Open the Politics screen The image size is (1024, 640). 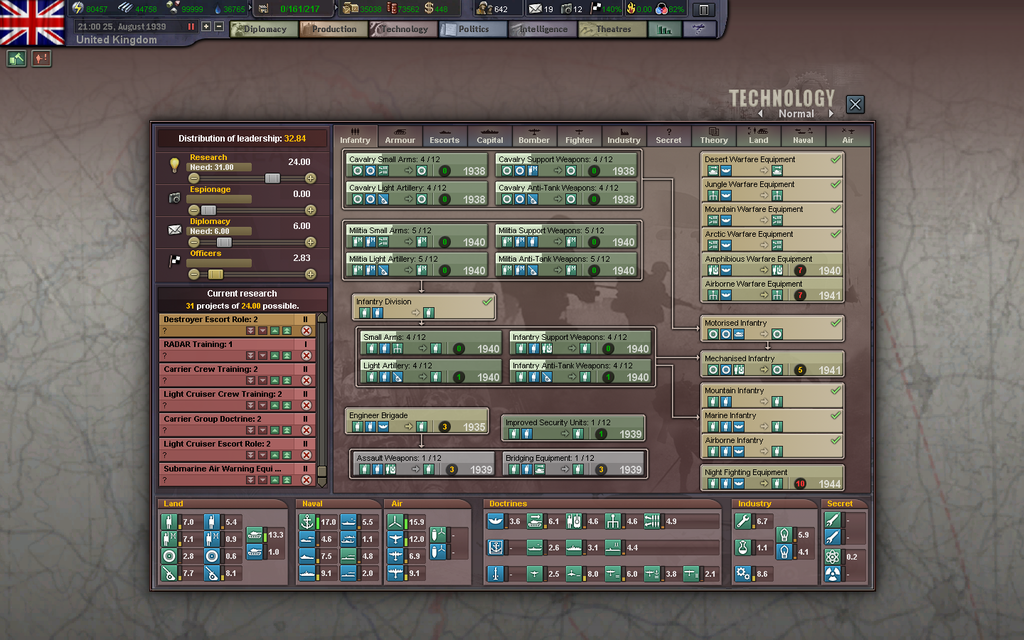pos(473,29)
